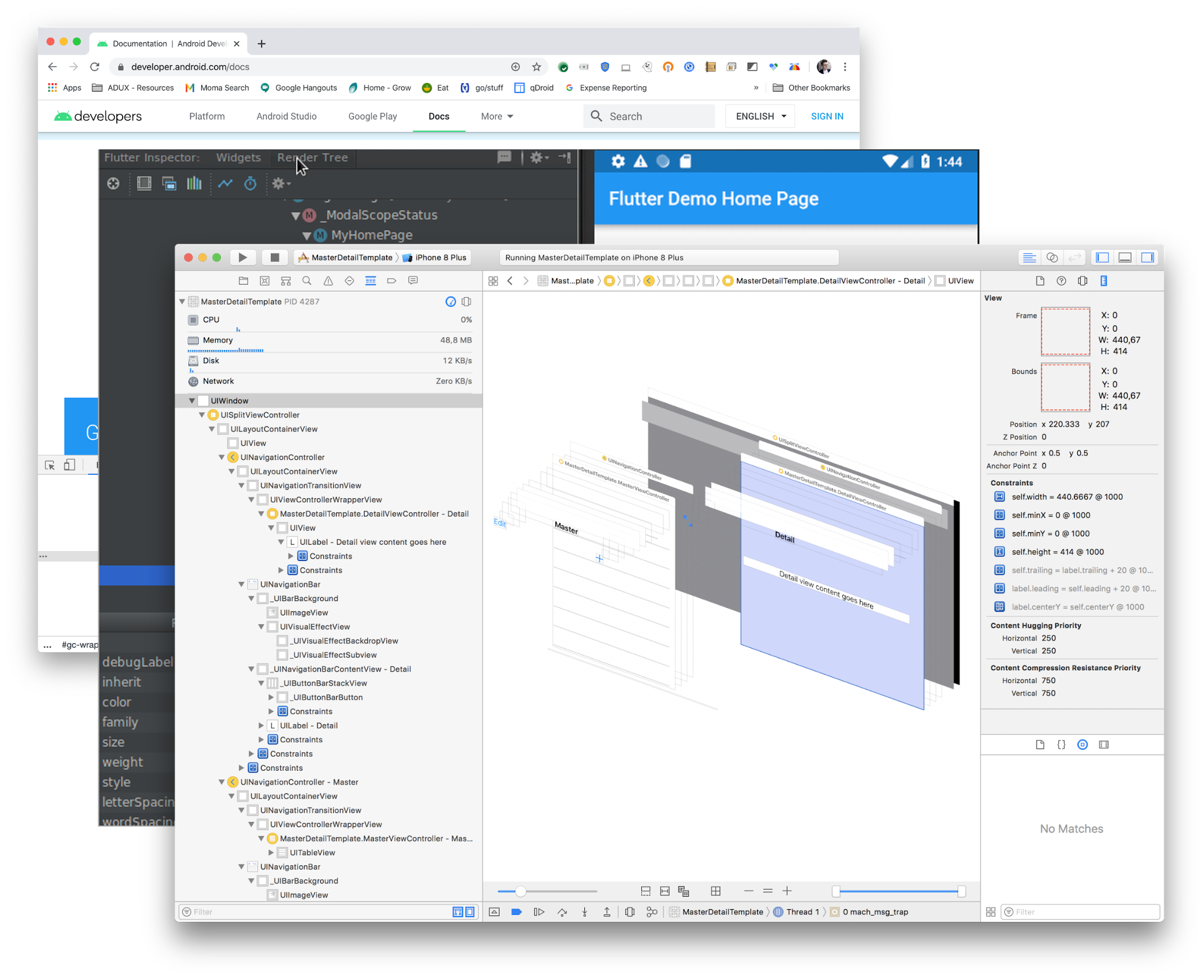The width and height of the screenshot is (1204, 980).
Task: Open the view process options gauge icon
Action: (x=451, y=302)
